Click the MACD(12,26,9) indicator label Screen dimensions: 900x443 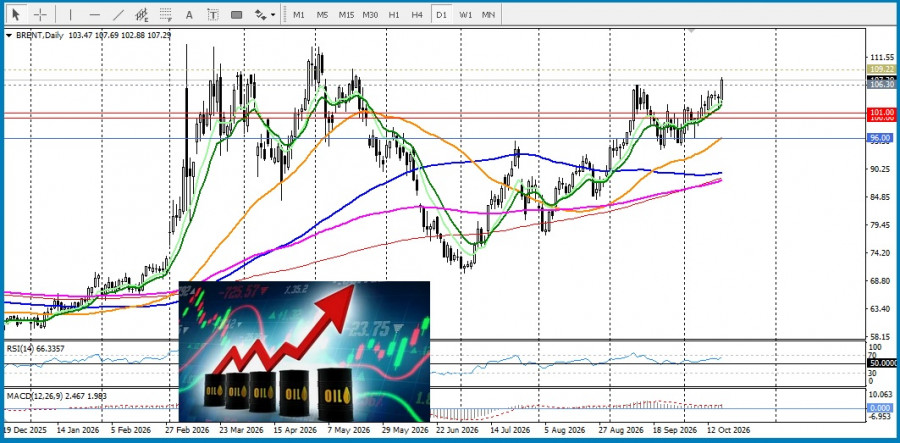tap(56, 396)
